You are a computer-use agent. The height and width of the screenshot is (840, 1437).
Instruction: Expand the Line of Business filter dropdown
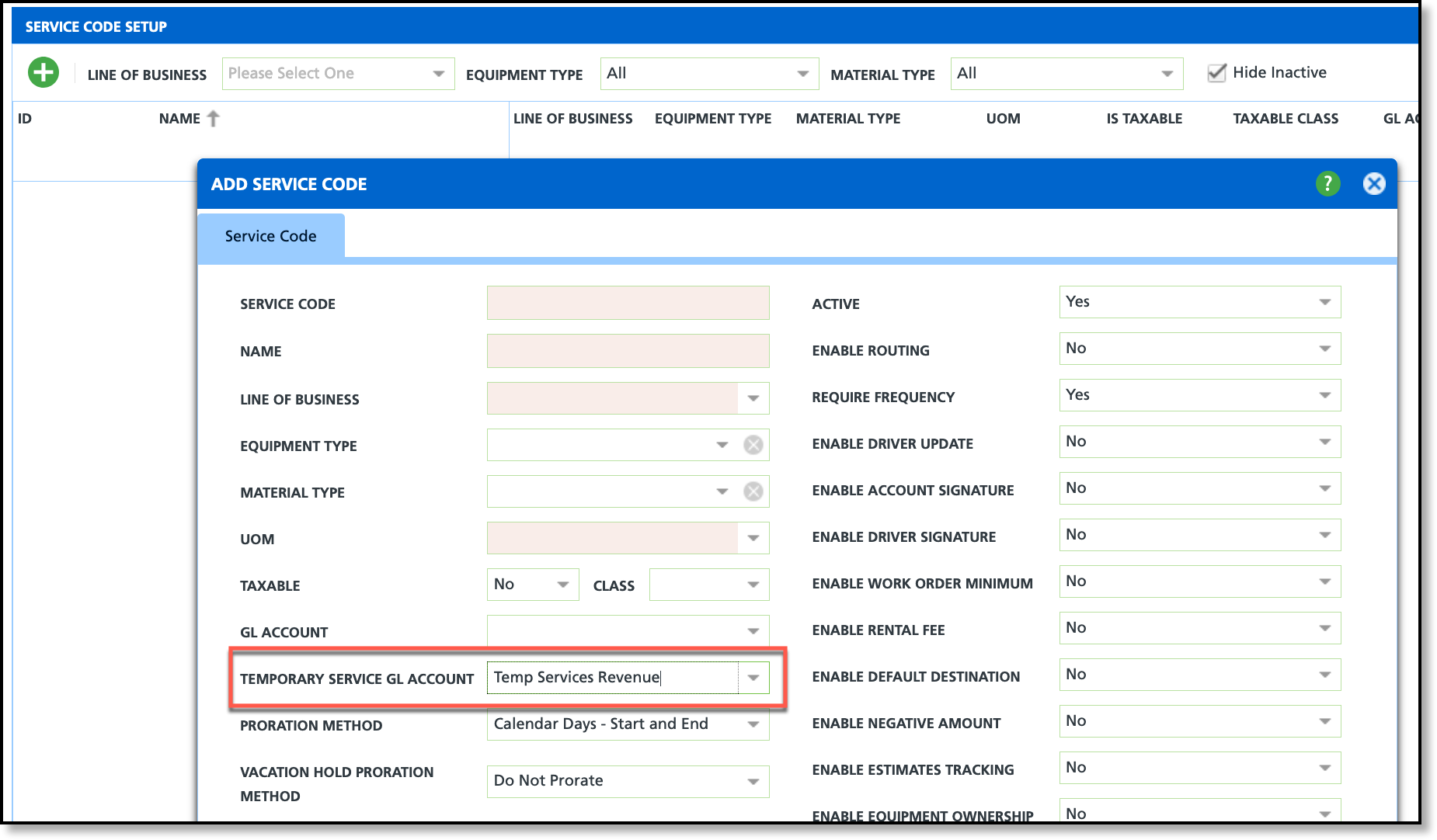[338, 74]
